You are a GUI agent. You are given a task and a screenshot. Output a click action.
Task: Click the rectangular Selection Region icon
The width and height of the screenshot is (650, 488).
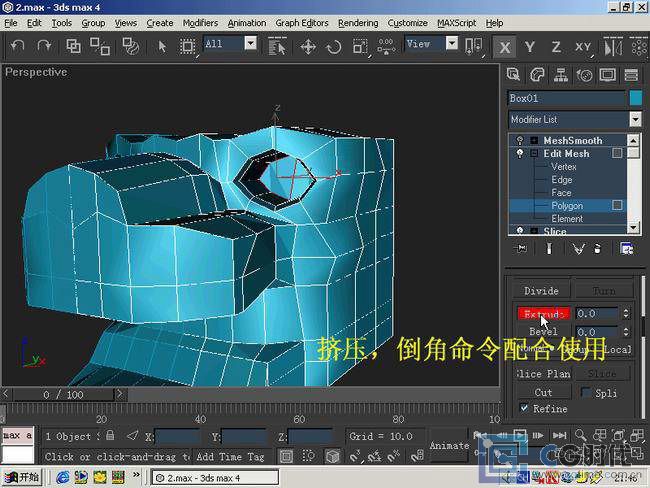point(187,46)
